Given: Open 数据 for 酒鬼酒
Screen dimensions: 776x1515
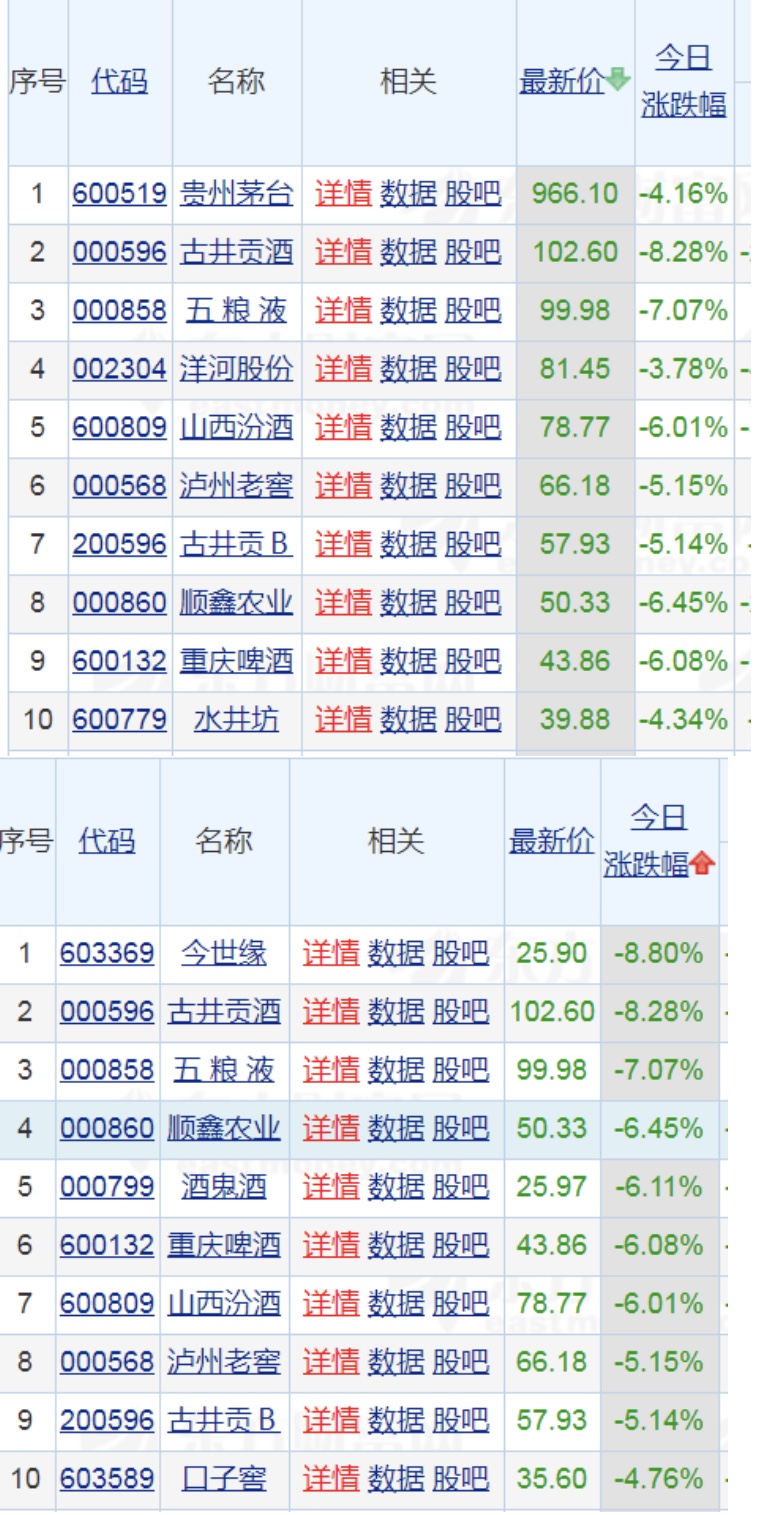Looking at the screenshot, I should [396, 1187].
